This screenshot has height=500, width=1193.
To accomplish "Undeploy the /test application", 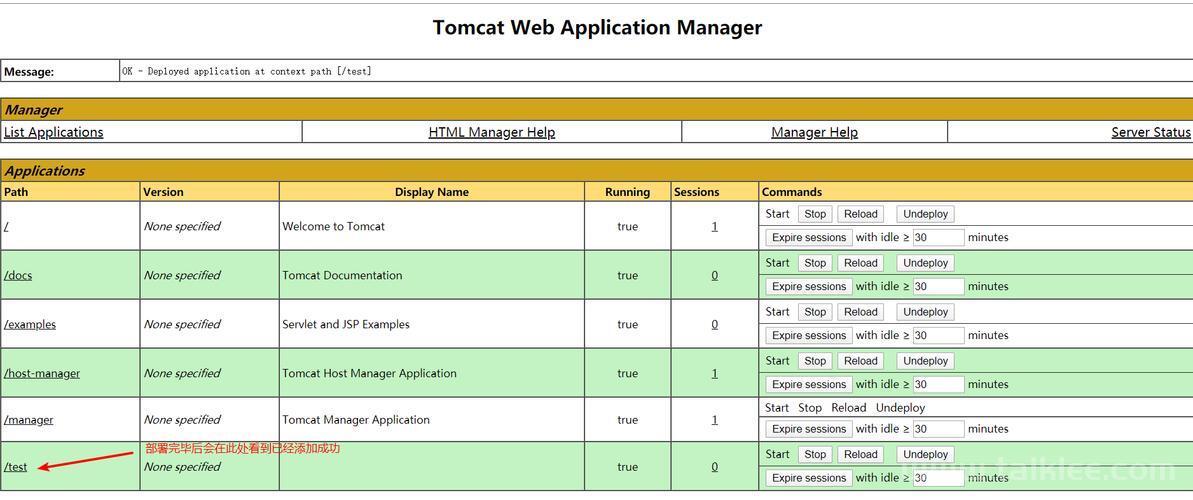I will point(925,454).
